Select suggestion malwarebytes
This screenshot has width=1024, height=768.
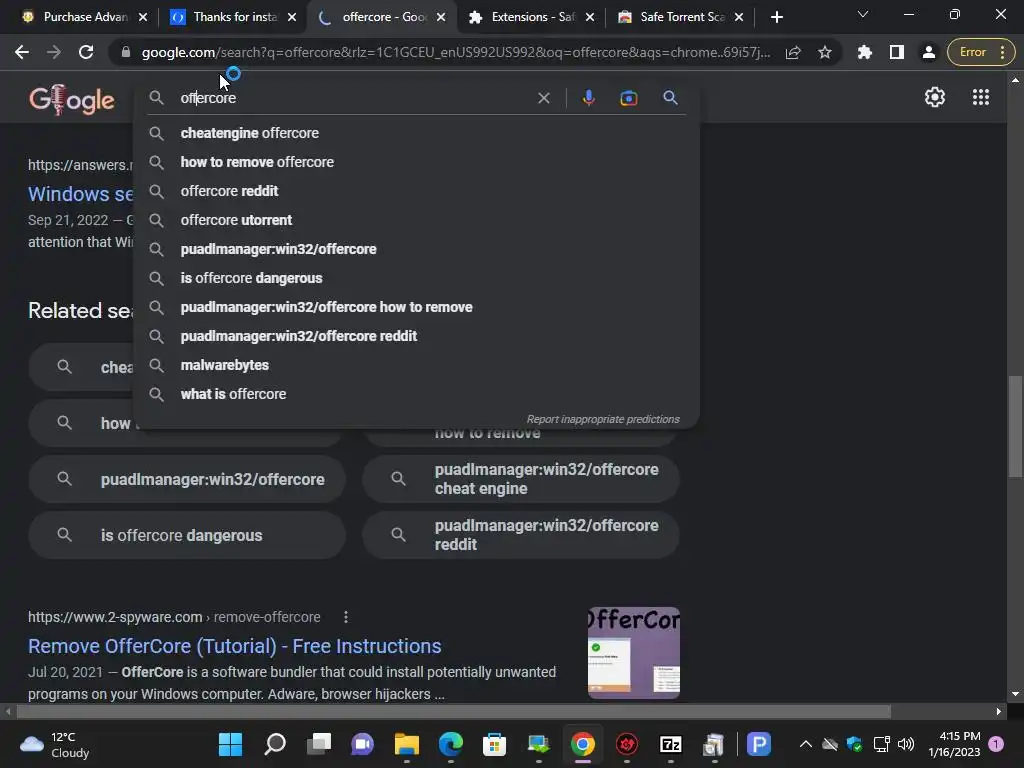[x=416, y=365]
